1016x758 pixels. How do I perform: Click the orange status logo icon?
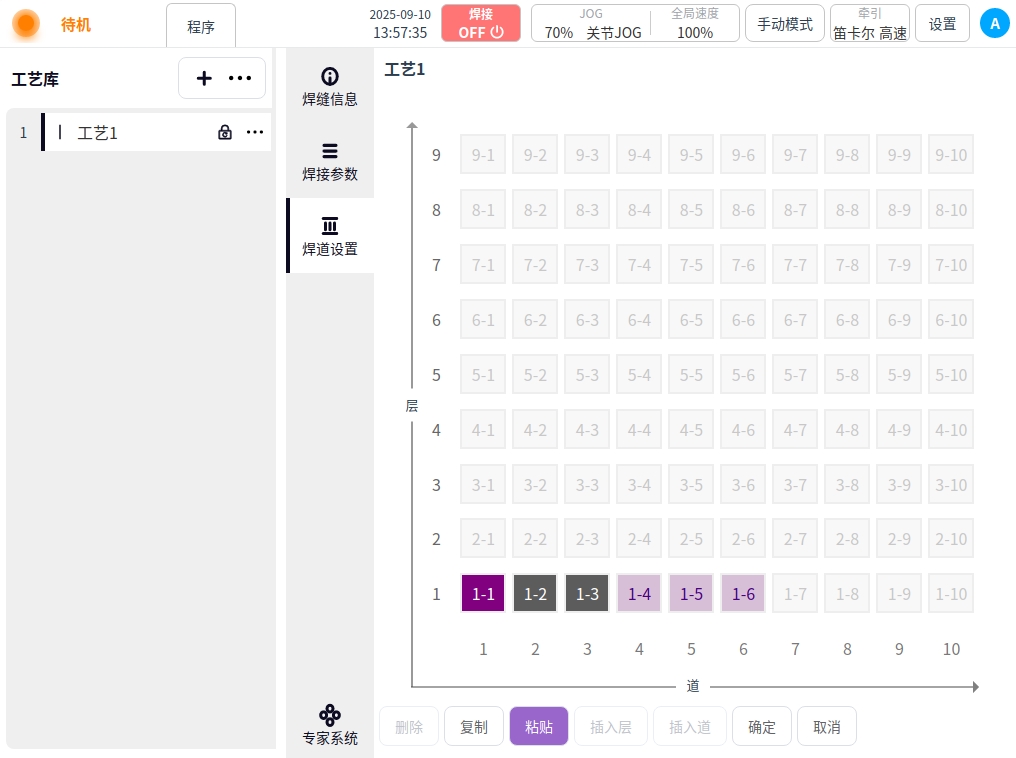[26, 24]
